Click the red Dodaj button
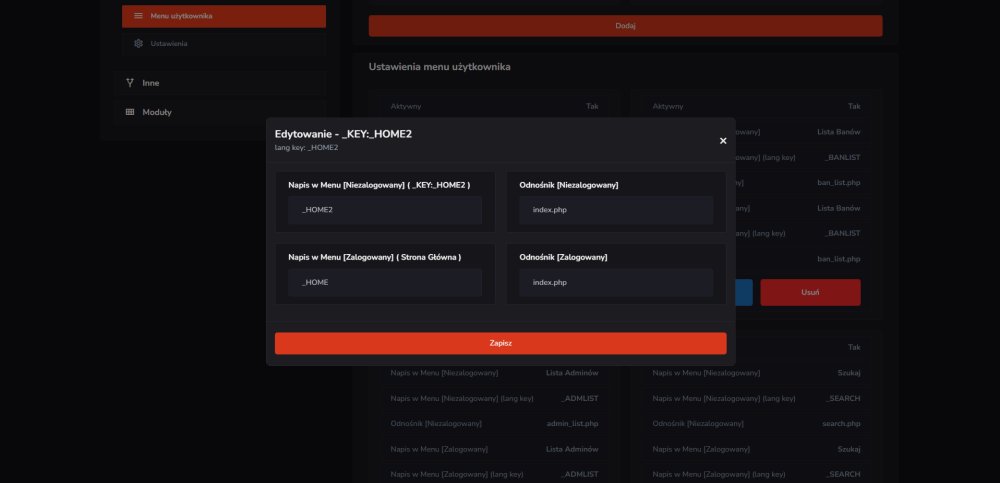1000x483 pixels. [626, 26]
